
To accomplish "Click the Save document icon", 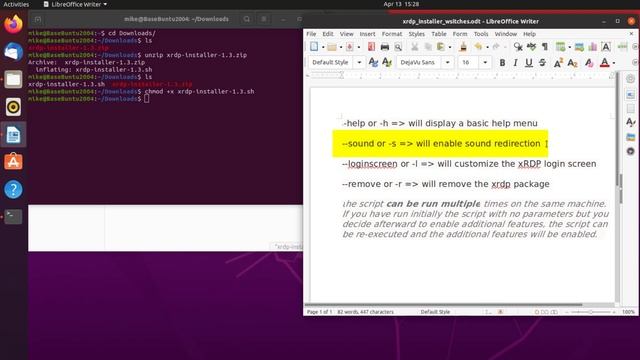I will [350, 47].
